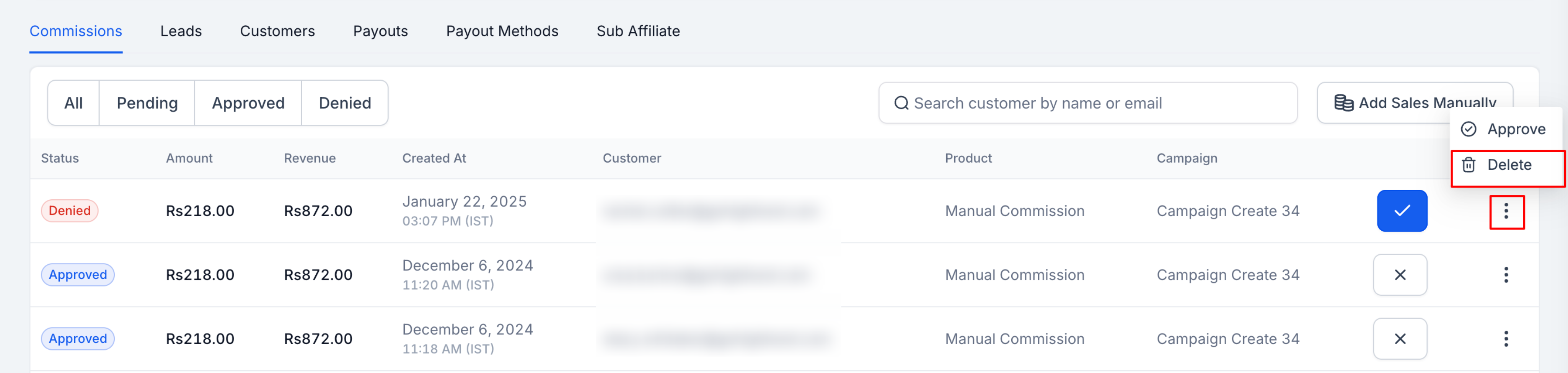Open three-dot menu for the 11:20 AM commission
Image resolution: width=1568 pixels, height=373 pixels.
[1506, 275]
